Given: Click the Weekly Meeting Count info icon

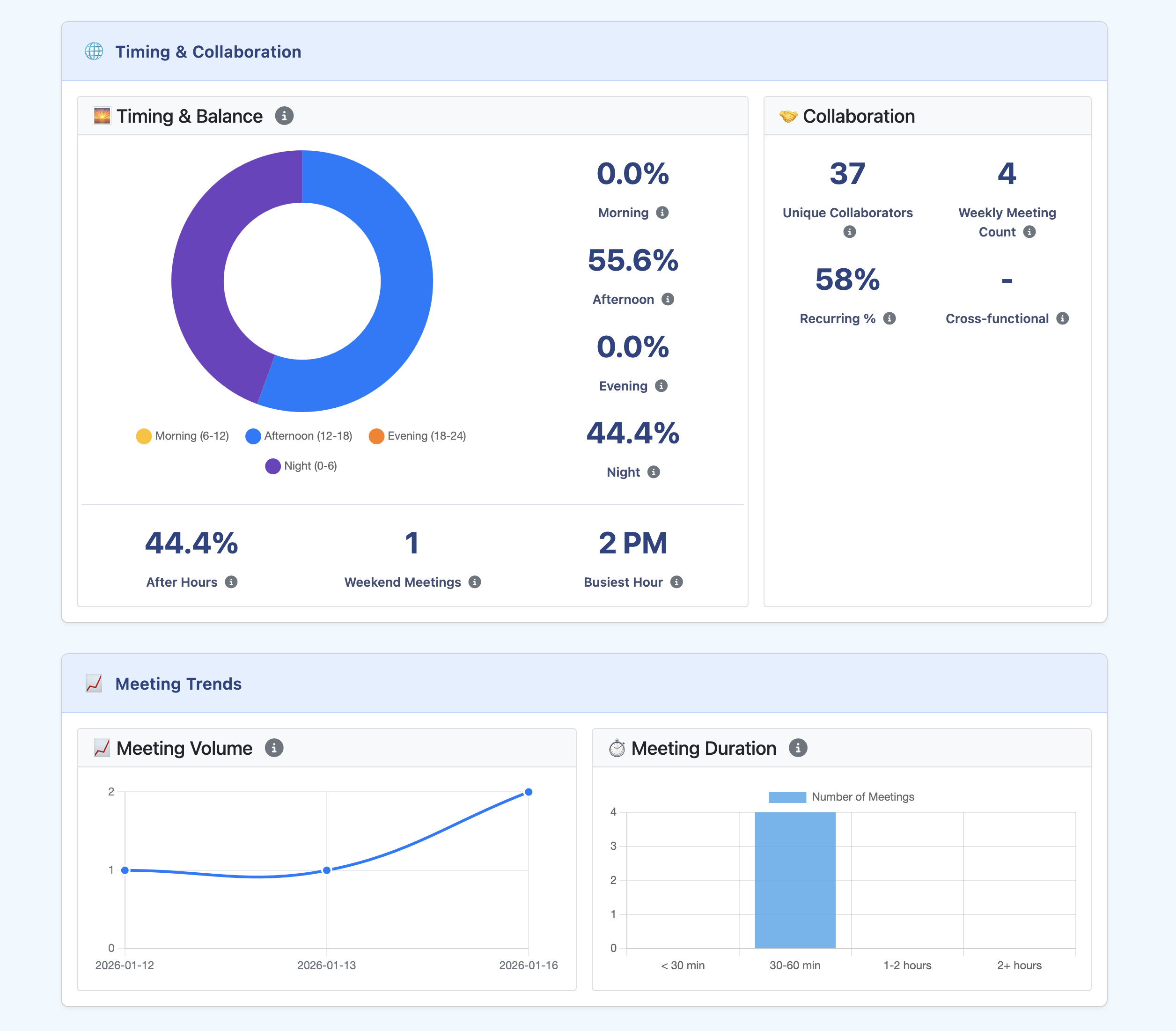Looking at the screenshot, I should coord(1029,232).
